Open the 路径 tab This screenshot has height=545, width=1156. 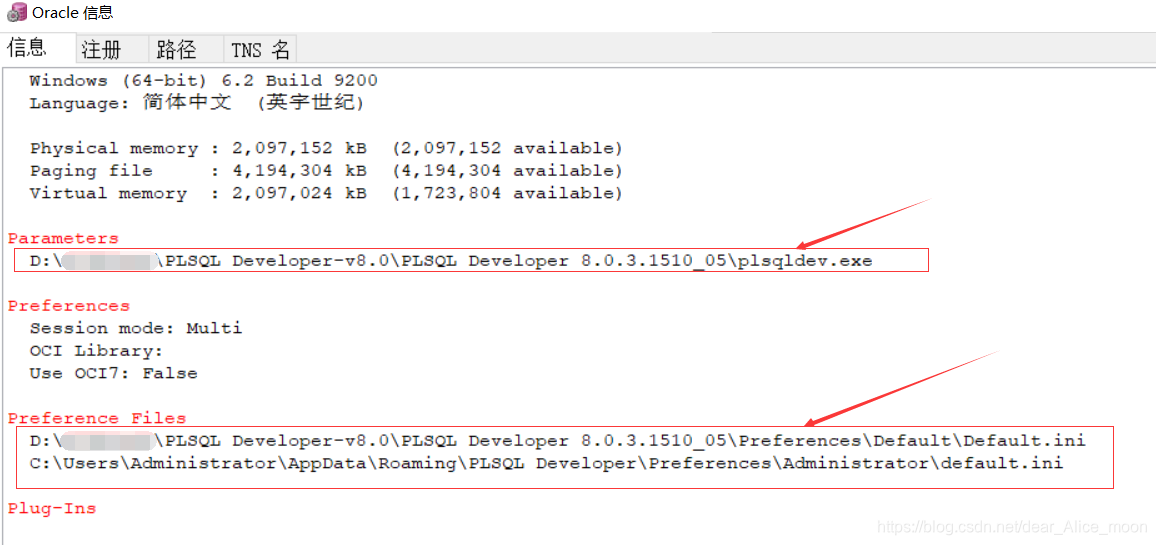point(186,49)
